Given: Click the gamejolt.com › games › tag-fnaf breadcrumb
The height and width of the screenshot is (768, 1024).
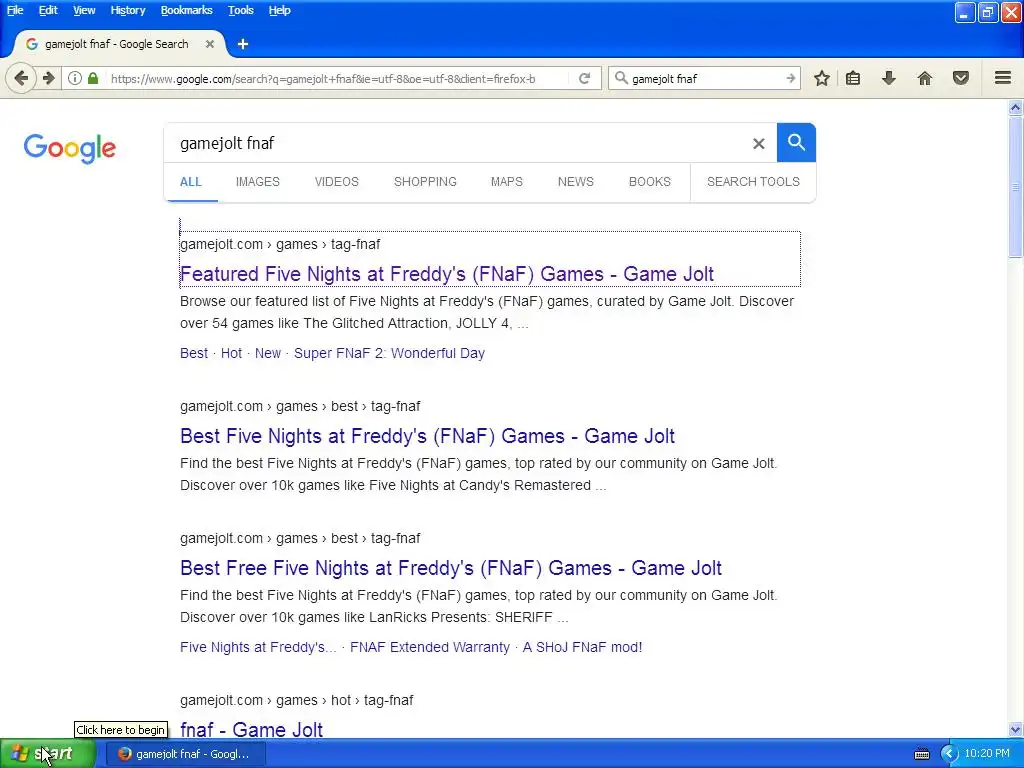Looking at the screenshot, I should tap(280, 244).
